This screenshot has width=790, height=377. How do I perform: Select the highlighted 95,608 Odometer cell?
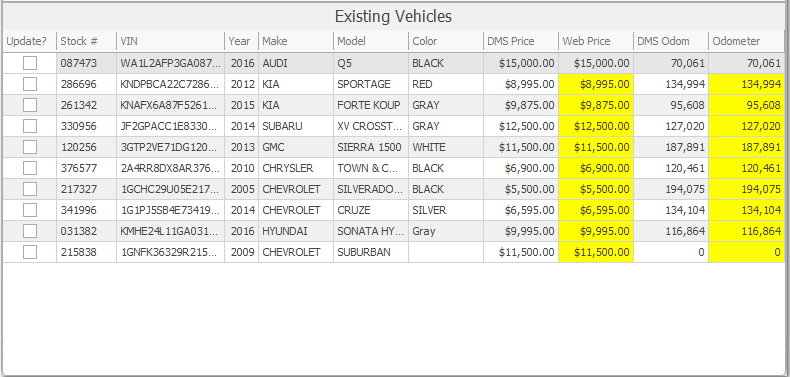click(x=747, y=105)
